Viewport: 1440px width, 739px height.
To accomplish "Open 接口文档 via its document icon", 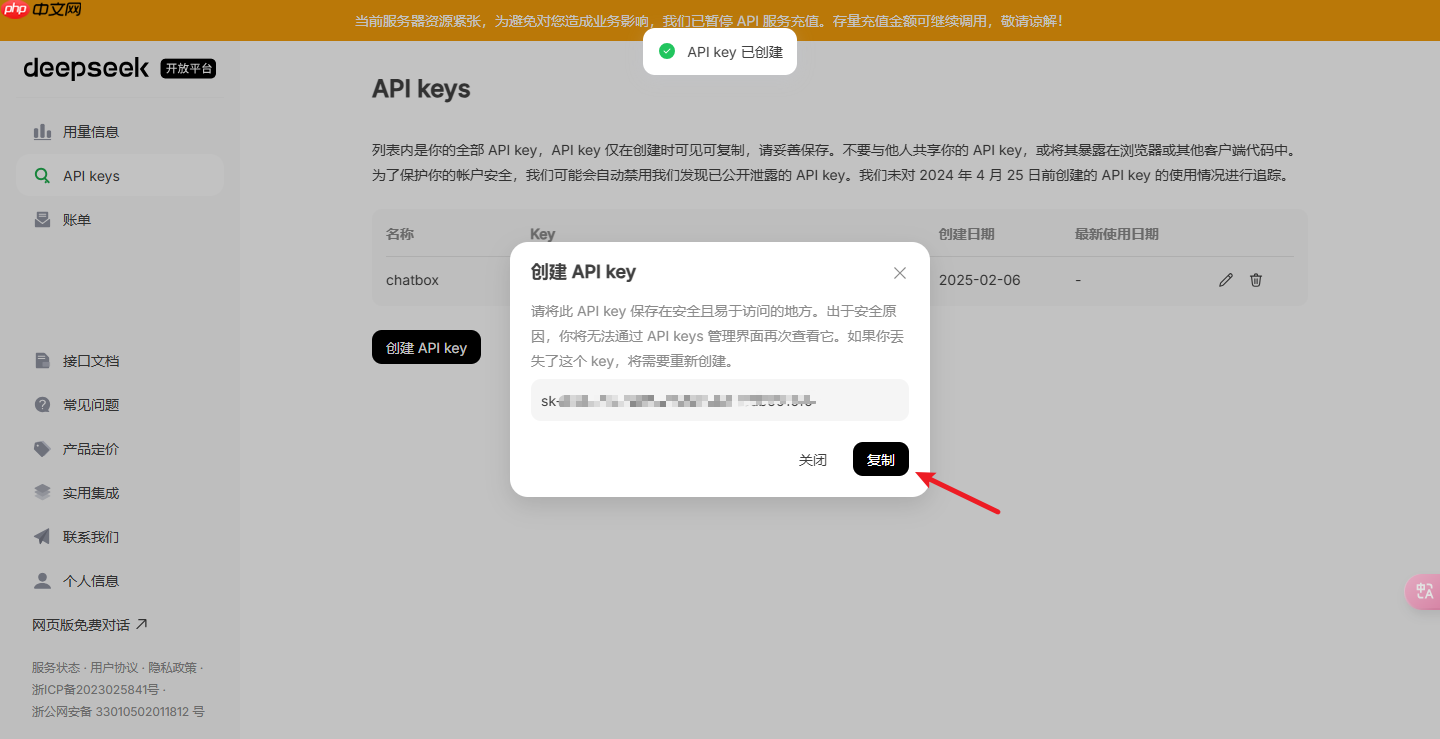I will 42,361.
